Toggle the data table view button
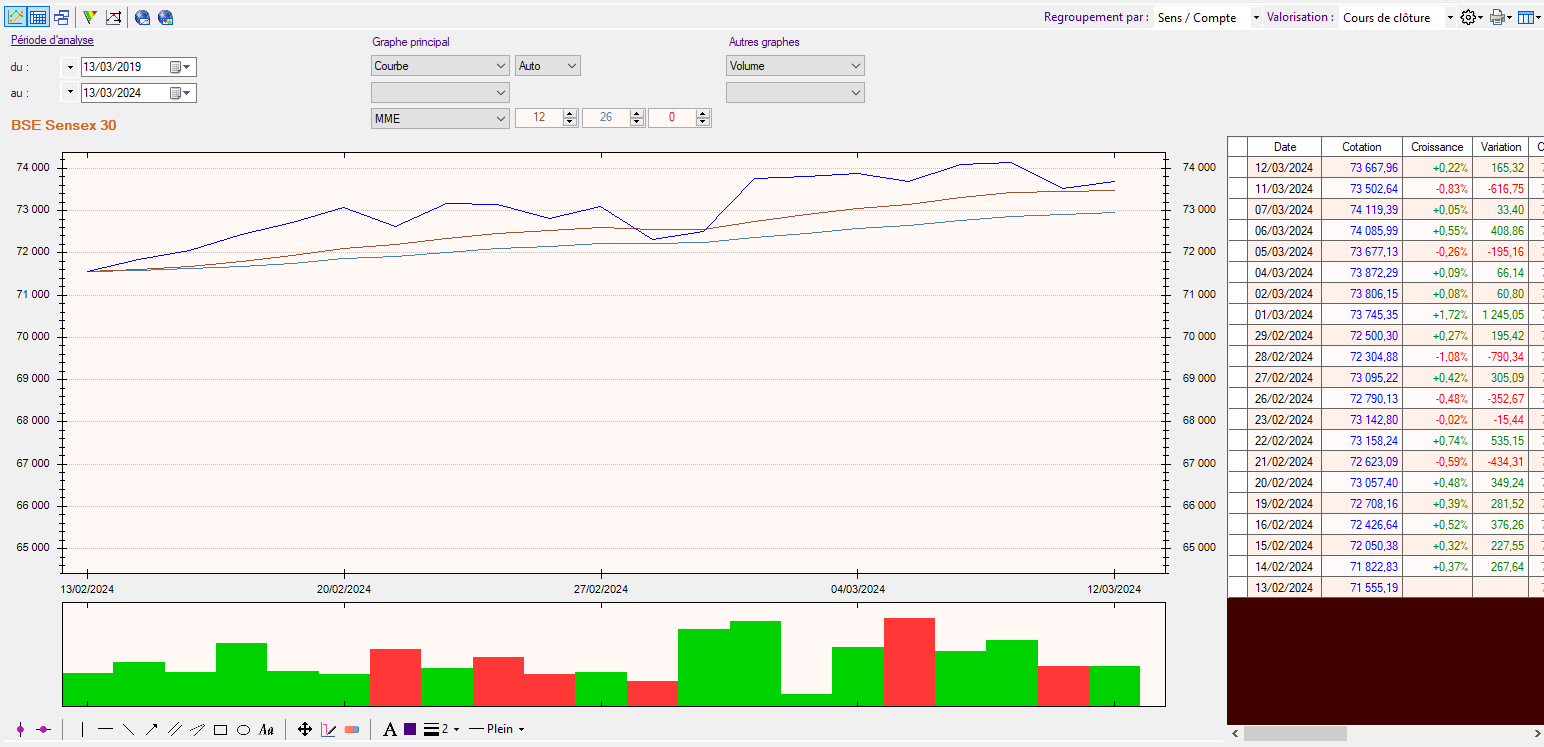Screen dimensions: 1544x747 tap(38, 17)
